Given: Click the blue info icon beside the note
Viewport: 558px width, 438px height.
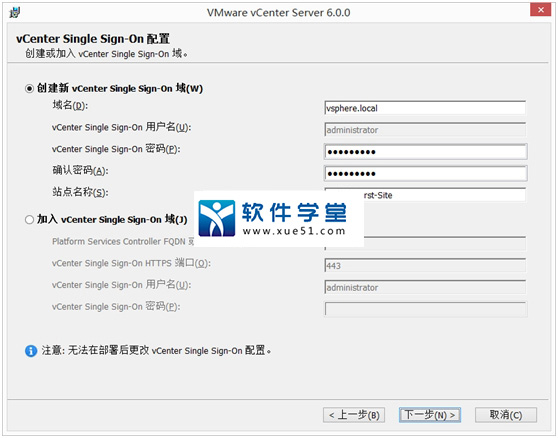Looking at the screenshot, I should tap(31, 351).
